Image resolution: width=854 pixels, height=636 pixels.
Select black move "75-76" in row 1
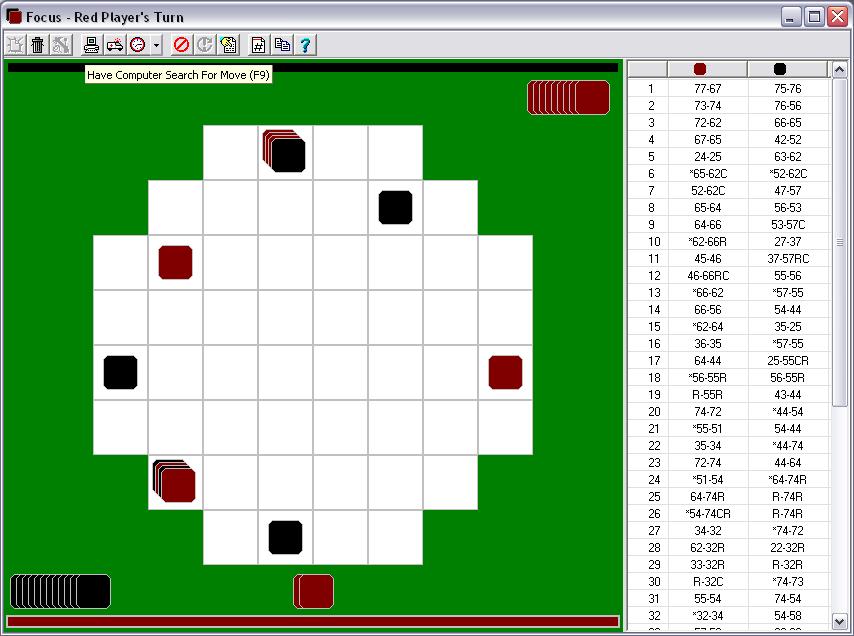pyautogui.click(x=788, y=89)
